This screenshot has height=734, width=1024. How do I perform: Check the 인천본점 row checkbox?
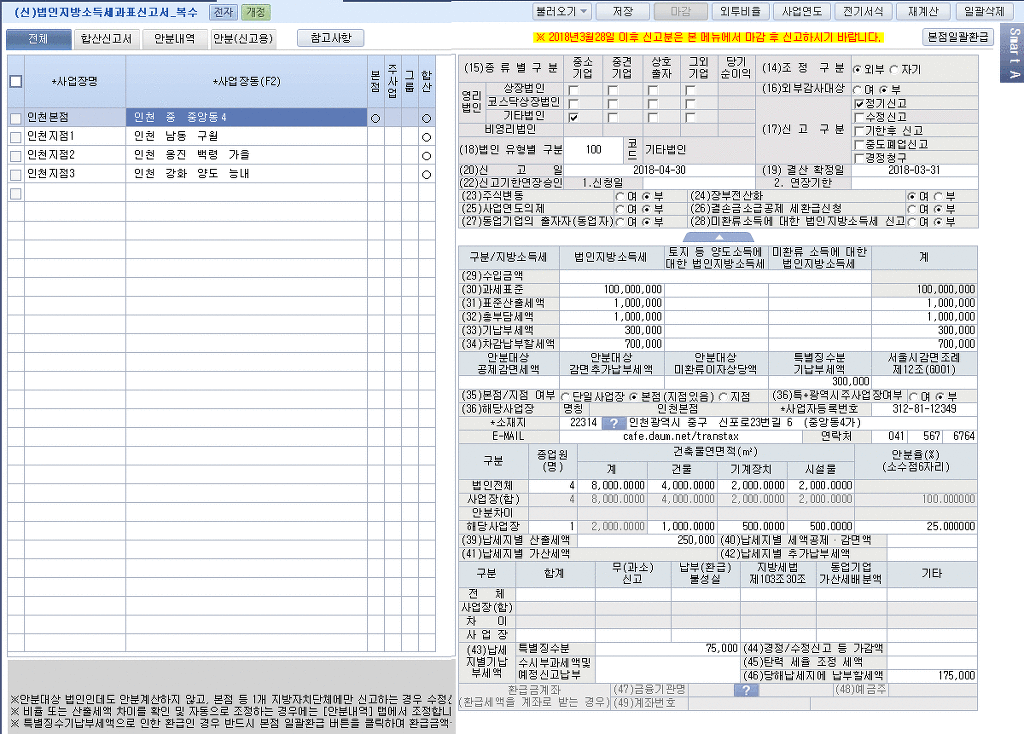[16, 118]
